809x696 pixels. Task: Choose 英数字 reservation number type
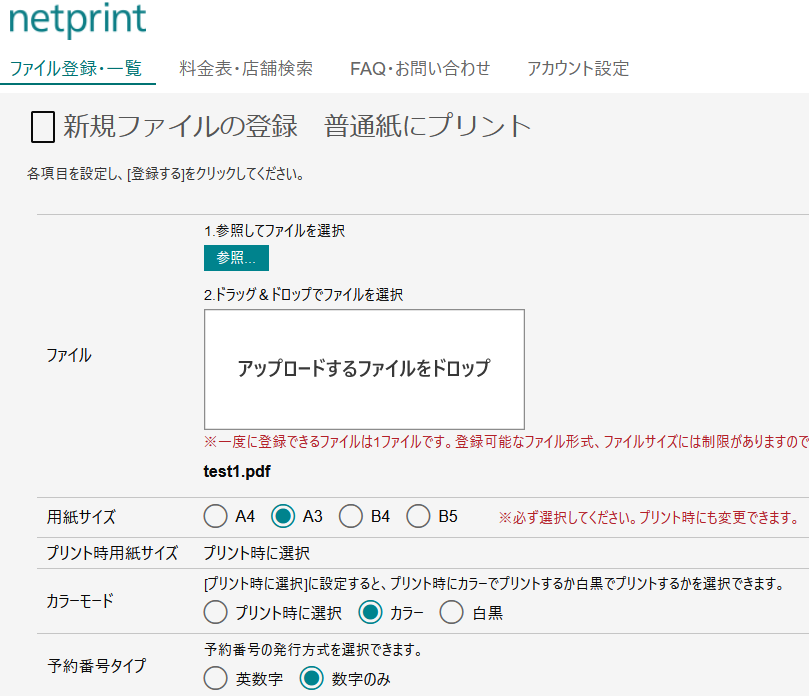pos(215,679)
